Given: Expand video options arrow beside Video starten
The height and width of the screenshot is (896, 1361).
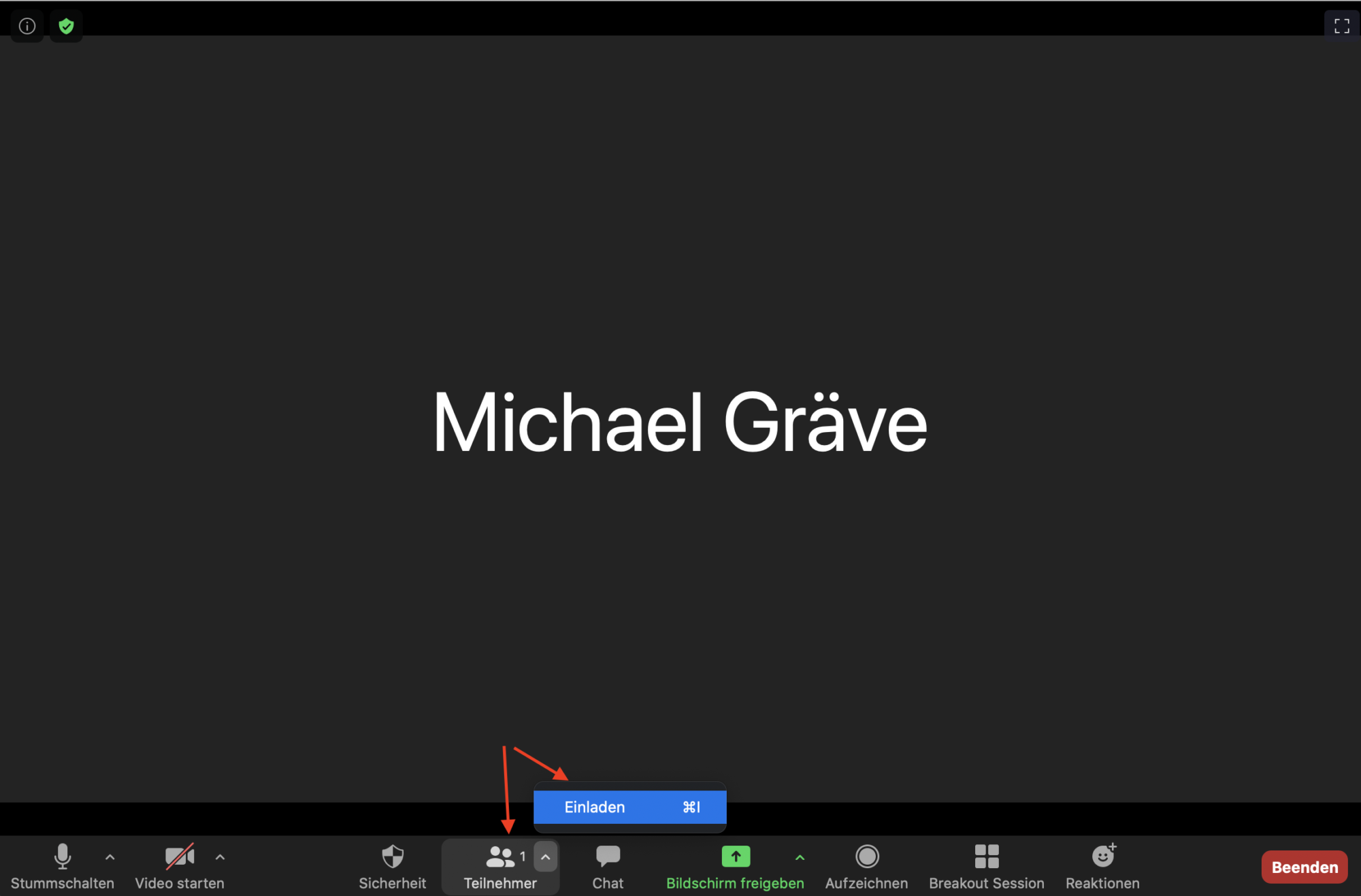Looking at the screenshot, I should (220, 857).
